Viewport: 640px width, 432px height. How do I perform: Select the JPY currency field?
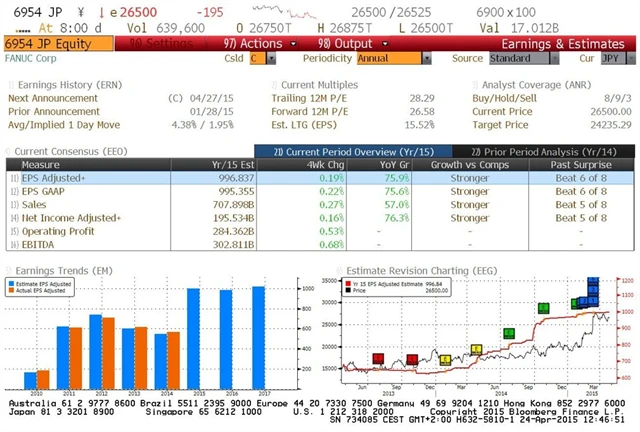pos(610,59)
